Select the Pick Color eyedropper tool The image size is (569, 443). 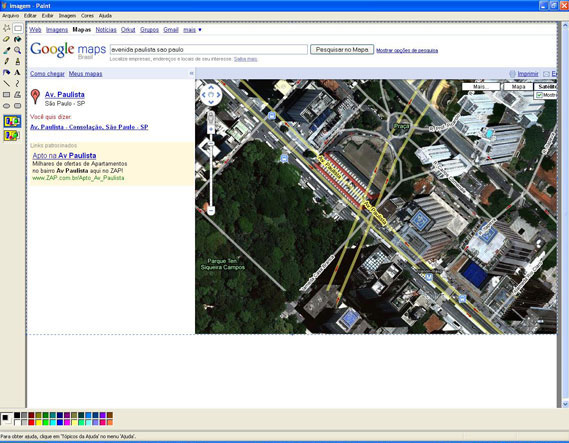coord(7,50)
